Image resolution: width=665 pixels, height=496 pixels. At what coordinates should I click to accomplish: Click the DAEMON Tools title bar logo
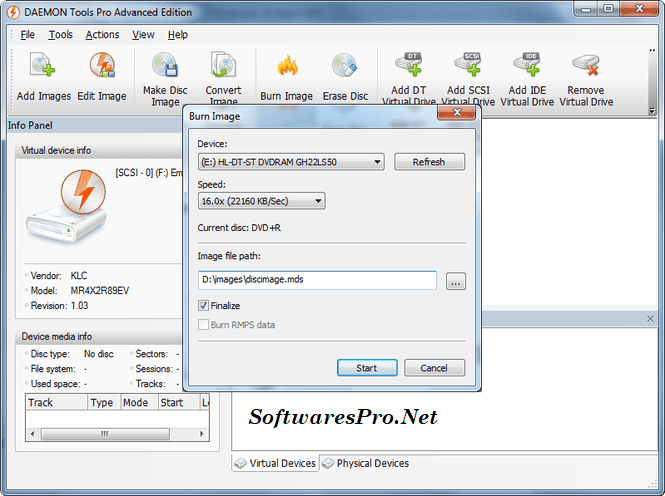(x=13, y=12)
